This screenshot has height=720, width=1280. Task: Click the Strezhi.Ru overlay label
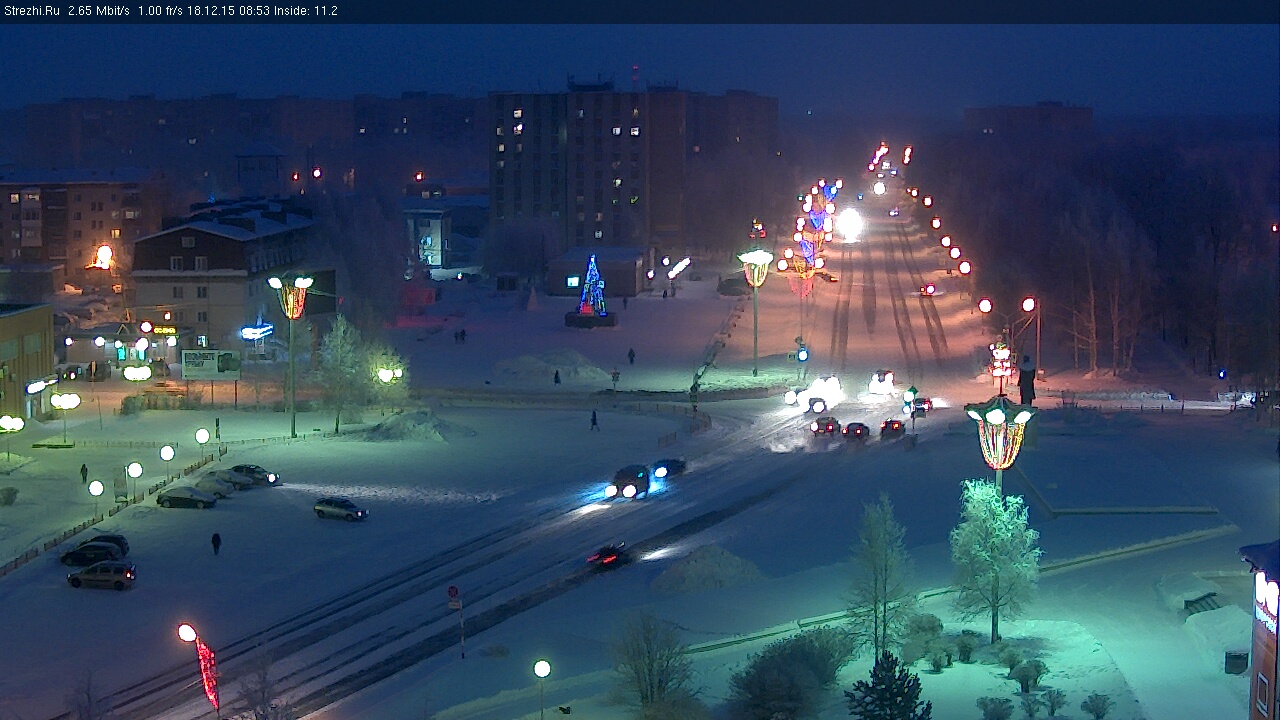(32, 11)
